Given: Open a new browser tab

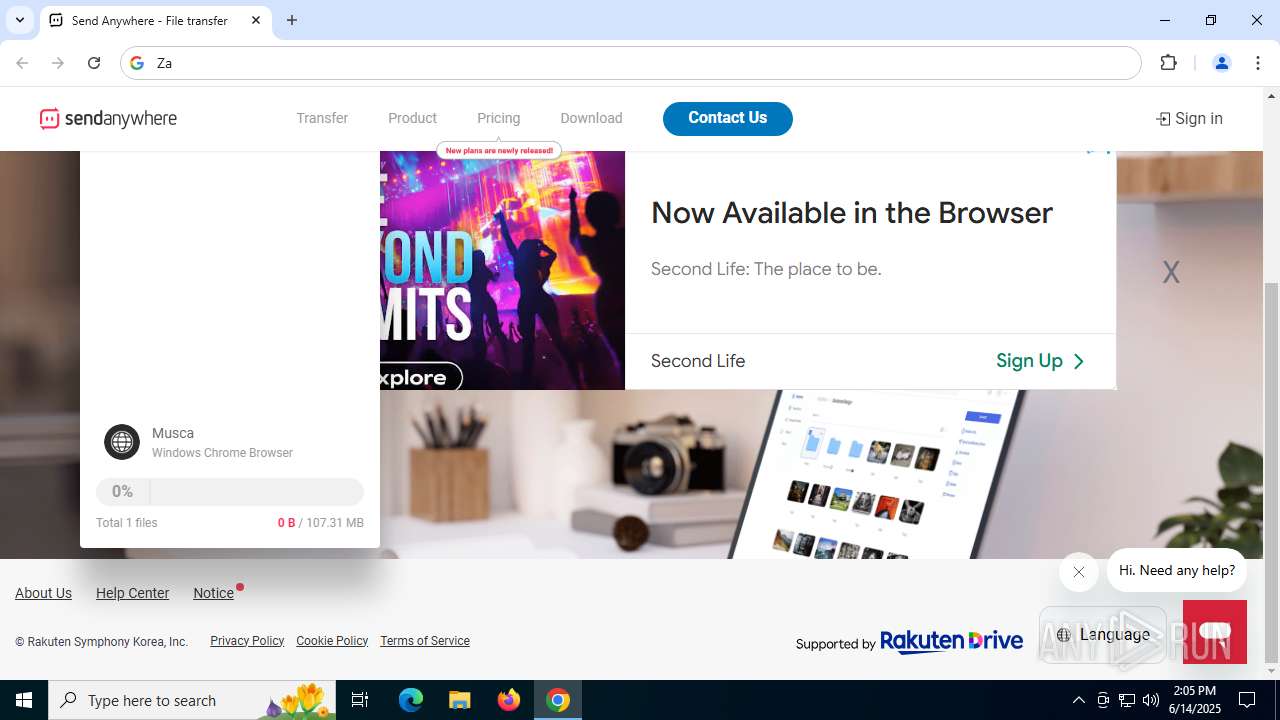Looking at the screenshot, I should [292, 20].
